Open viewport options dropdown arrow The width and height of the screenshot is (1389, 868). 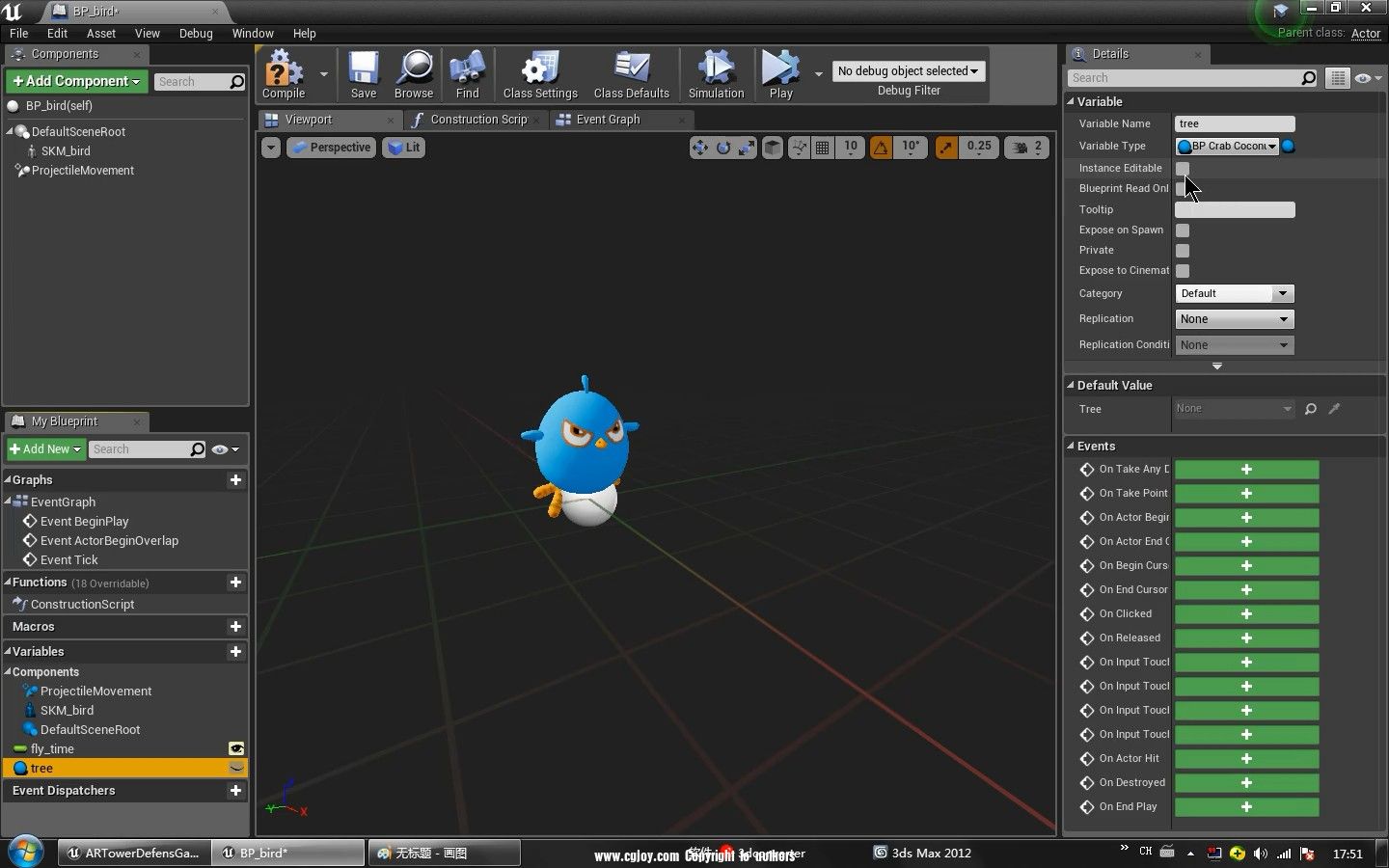pos(271,148)
